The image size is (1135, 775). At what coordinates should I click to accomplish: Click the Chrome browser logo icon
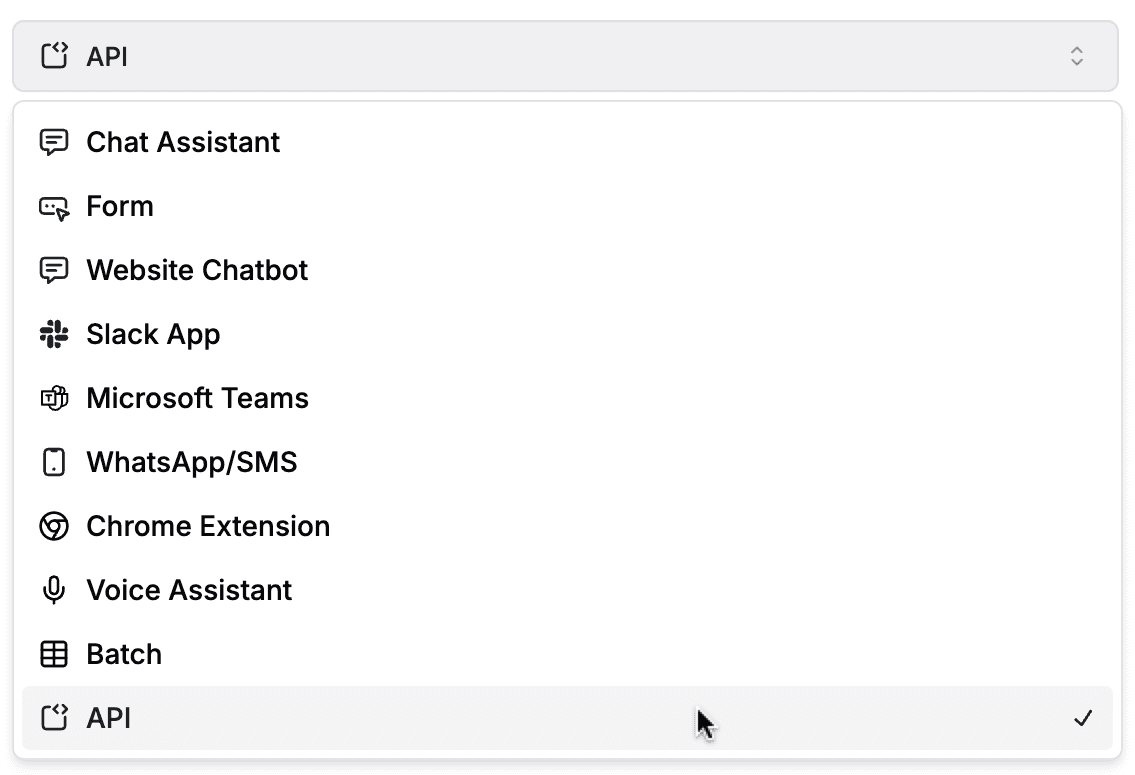[54, 526]
